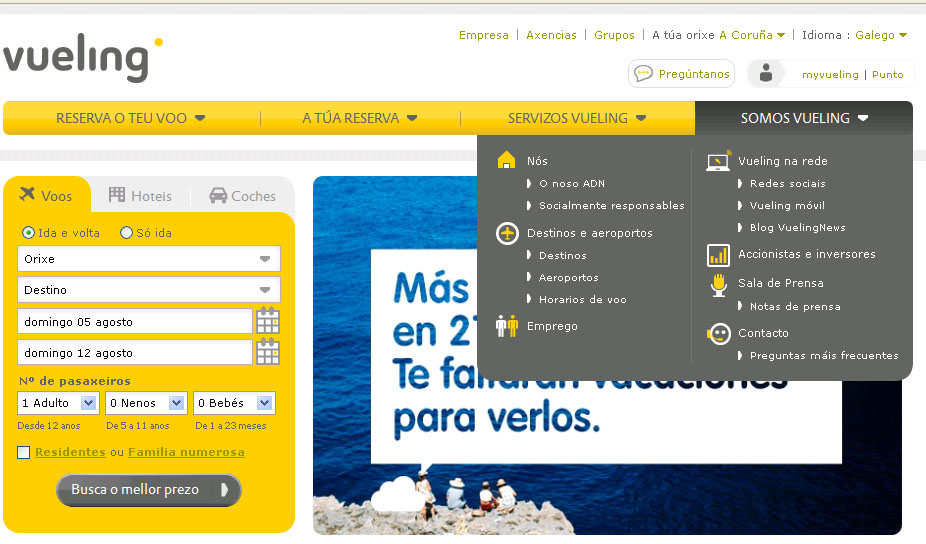Tick the Residentes ou Familia numerosa checkbox
Image resolution: width=926 pixels, height=544 pixels.
[x=24, y=452]
